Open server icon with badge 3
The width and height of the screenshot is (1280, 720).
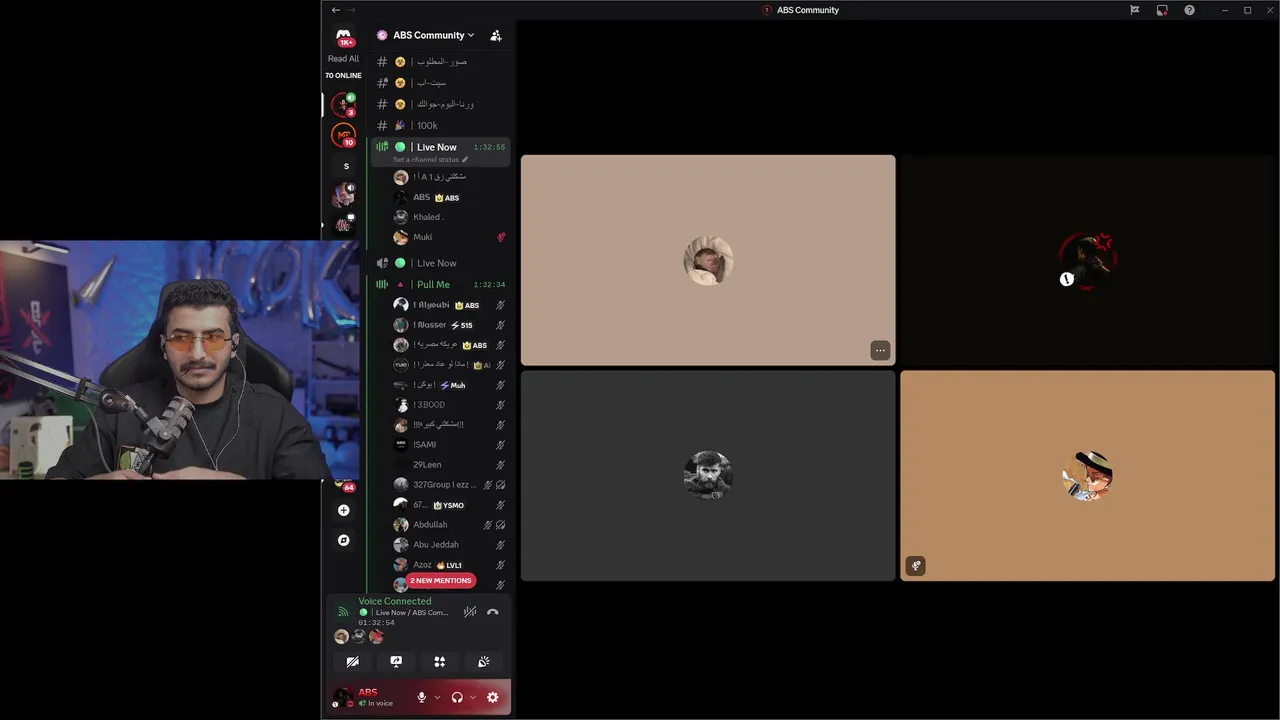(x=344, y=104)
